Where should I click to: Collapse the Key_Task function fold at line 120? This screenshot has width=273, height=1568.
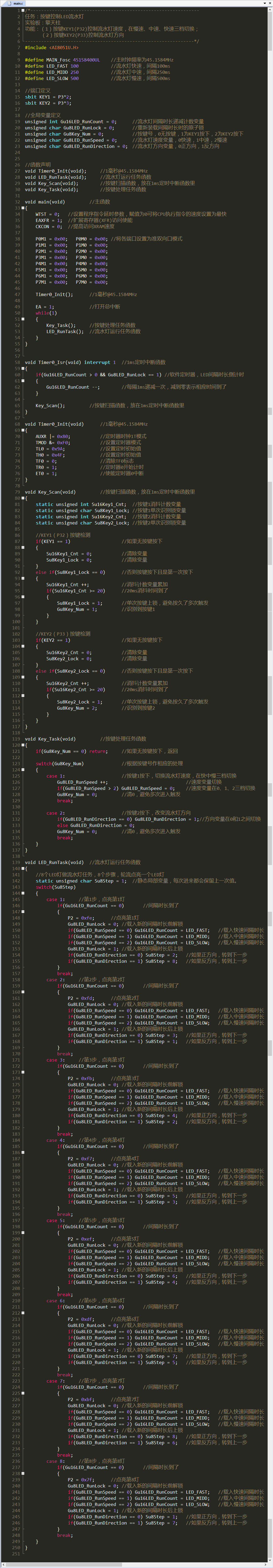pyautogui.click(x=23, y=745)
